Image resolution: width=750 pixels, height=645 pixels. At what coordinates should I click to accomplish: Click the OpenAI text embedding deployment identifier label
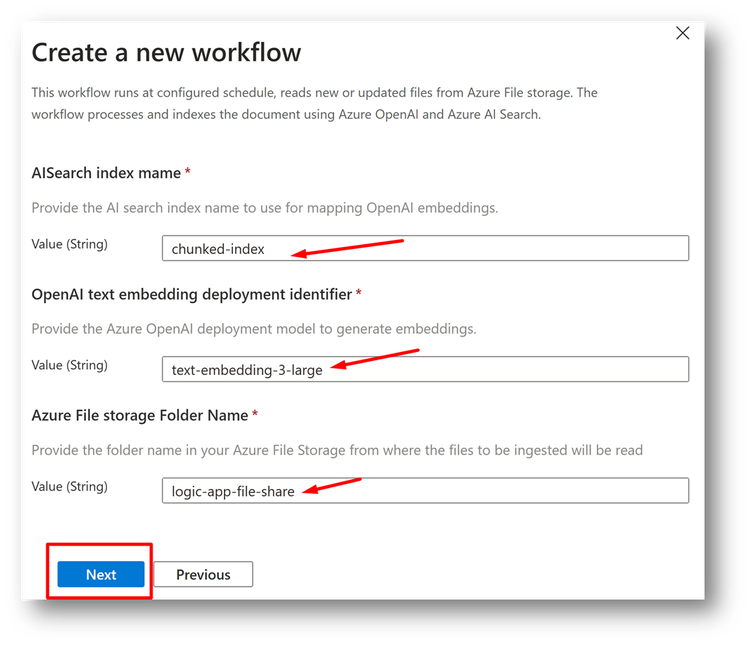point(192,294)
